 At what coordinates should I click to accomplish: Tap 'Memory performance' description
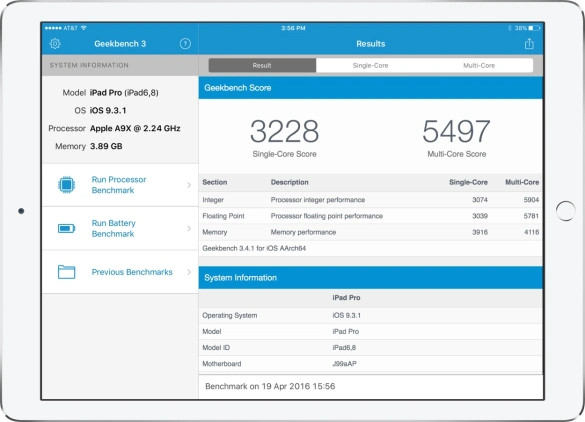coord(303,232)
